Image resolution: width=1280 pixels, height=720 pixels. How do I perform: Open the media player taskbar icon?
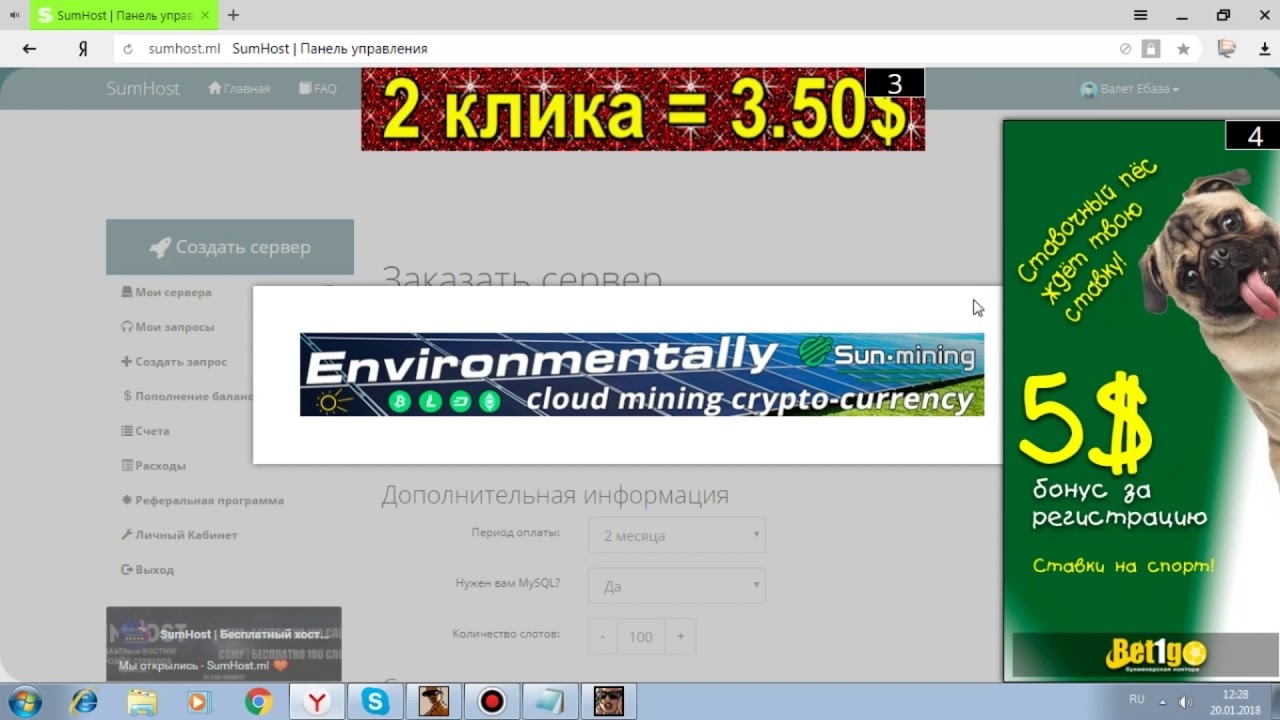[198, 701]
